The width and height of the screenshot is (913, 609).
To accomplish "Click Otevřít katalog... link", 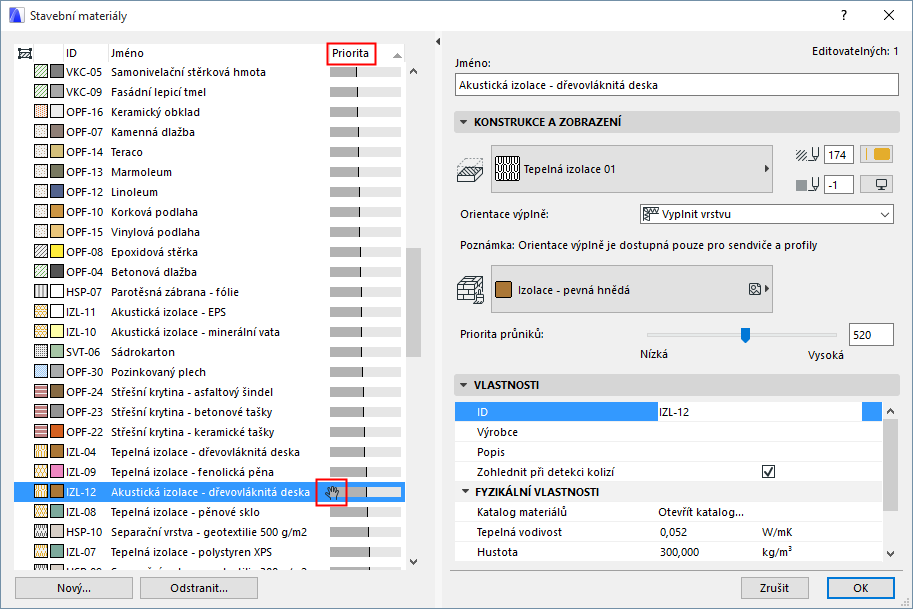I will pos(701,512).
